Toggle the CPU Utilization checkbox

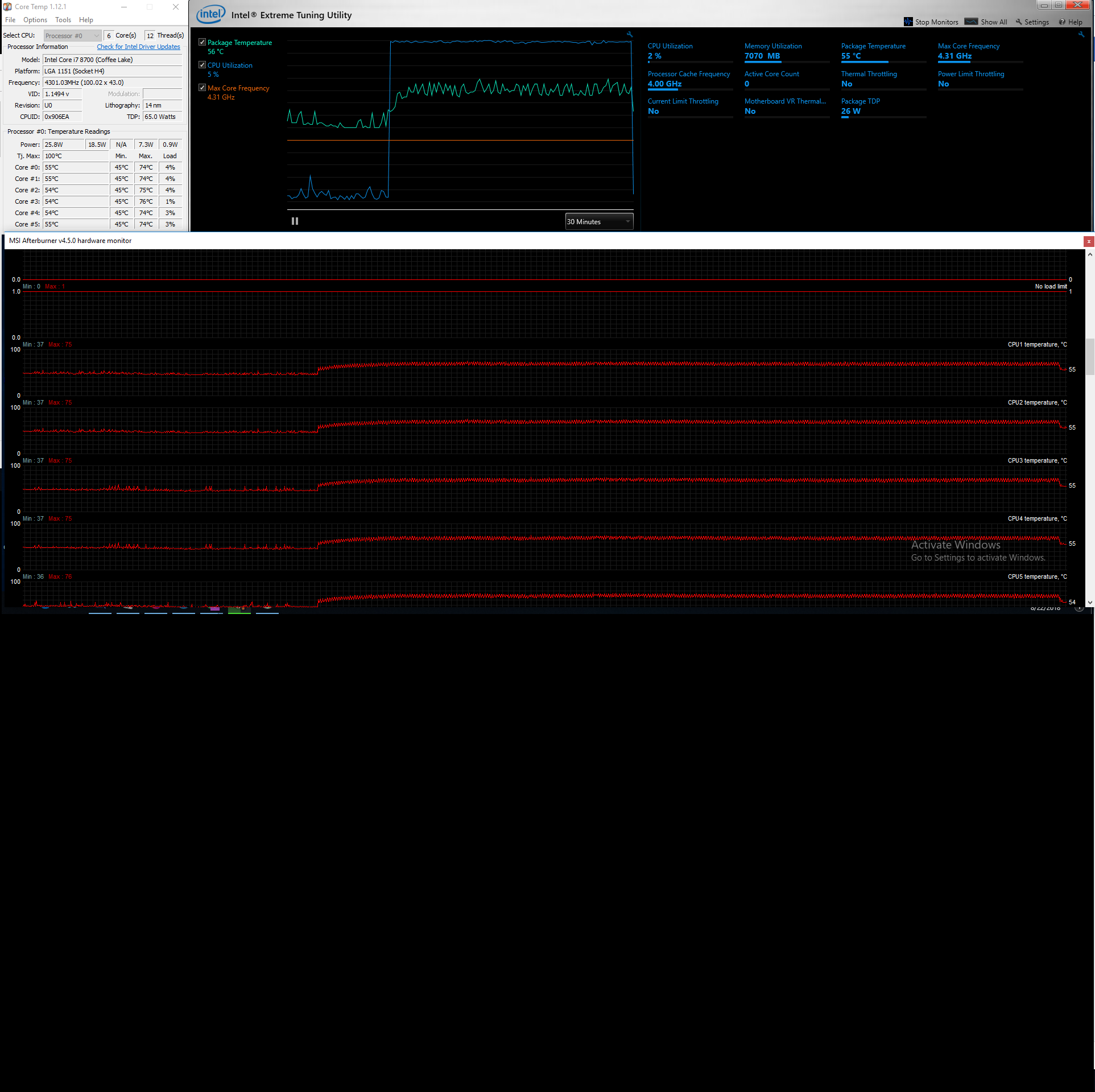pos(202,65)
